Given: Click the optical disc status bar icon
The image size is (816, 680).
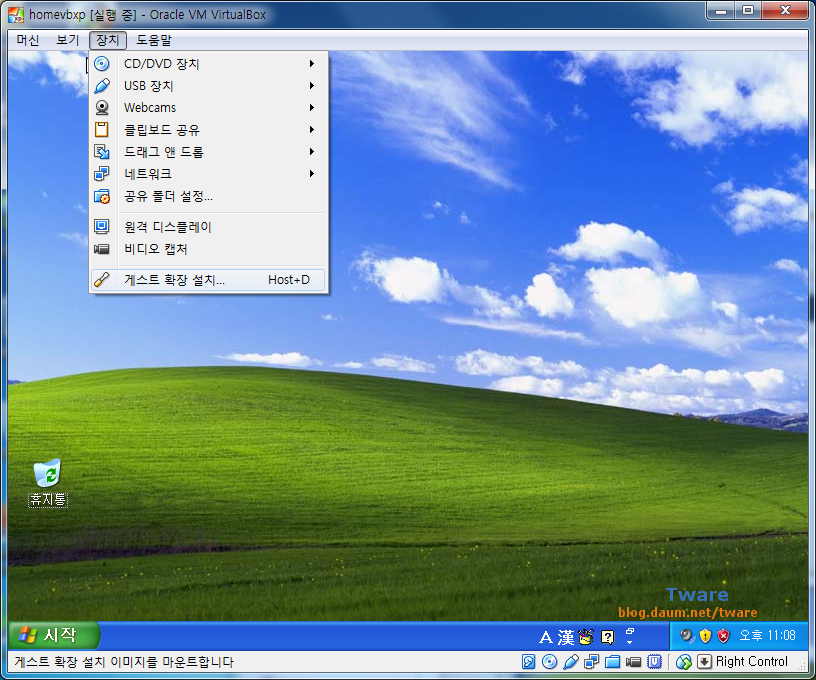Looking at the screenshot, I should click(x=550, y=662).
